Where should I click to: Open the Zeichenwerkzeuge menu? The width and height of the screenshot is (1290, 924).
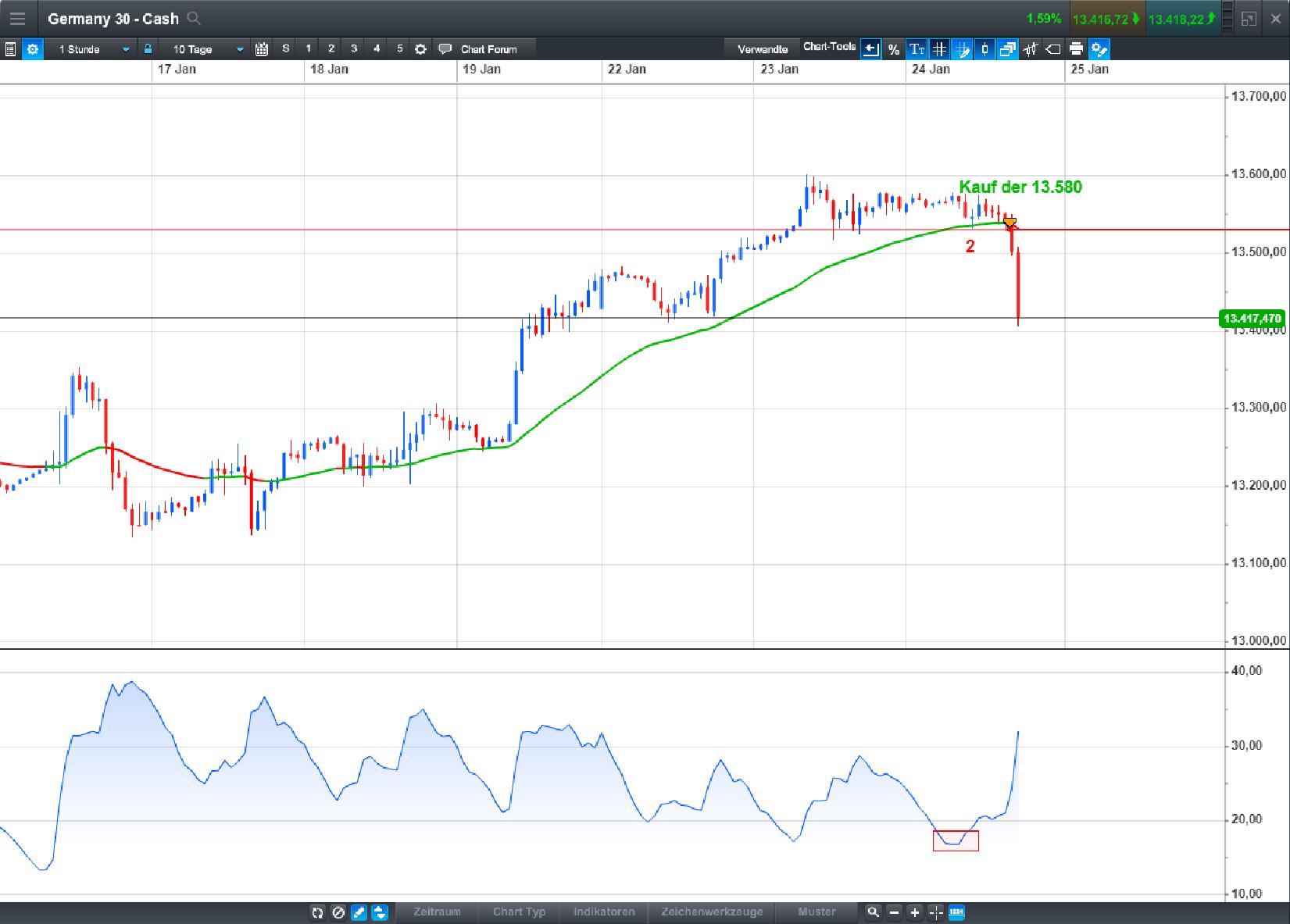click(712, 912)
